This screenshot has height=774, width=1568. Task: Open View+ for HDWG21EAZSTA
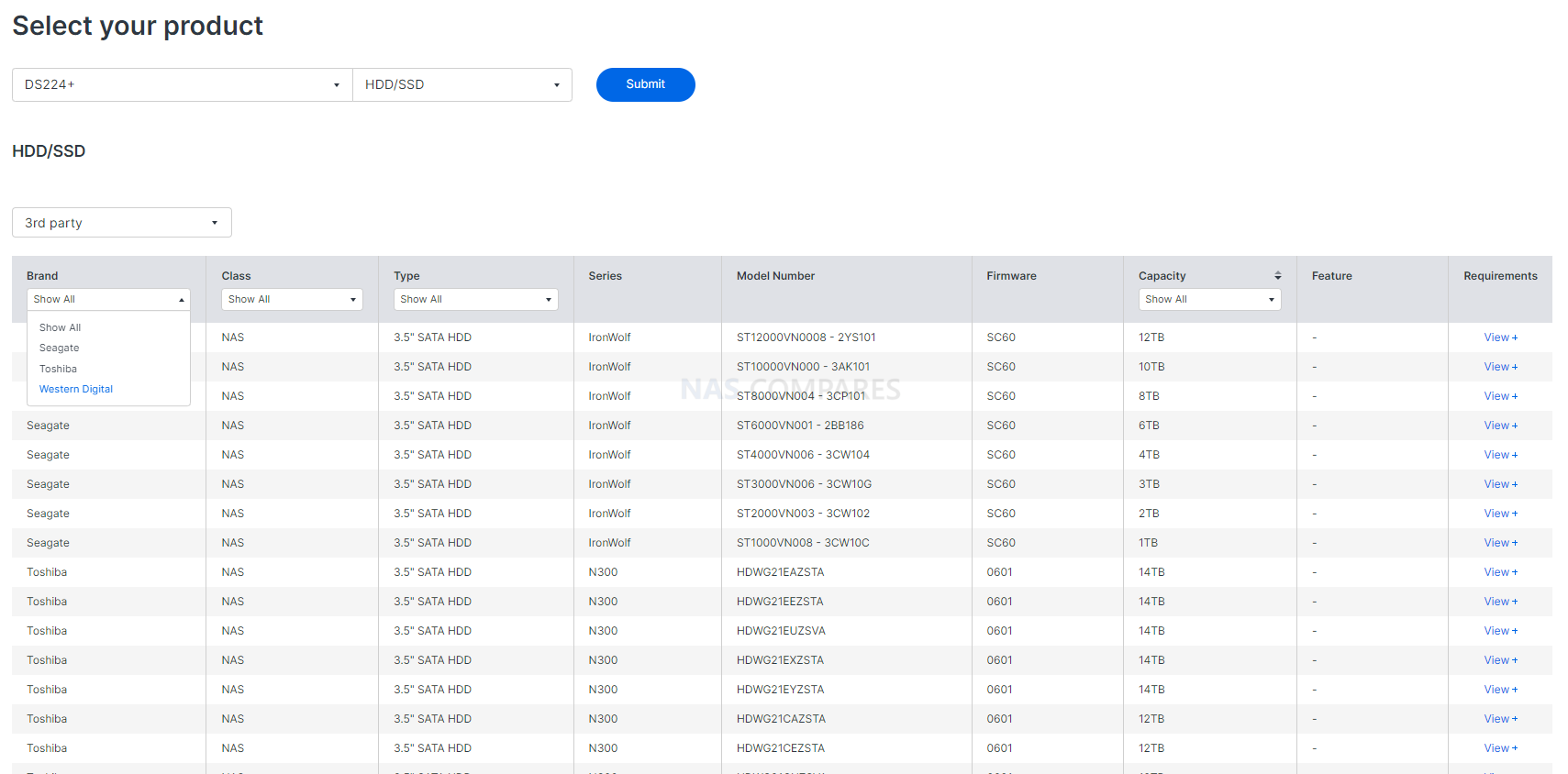tap(1501, 572)
